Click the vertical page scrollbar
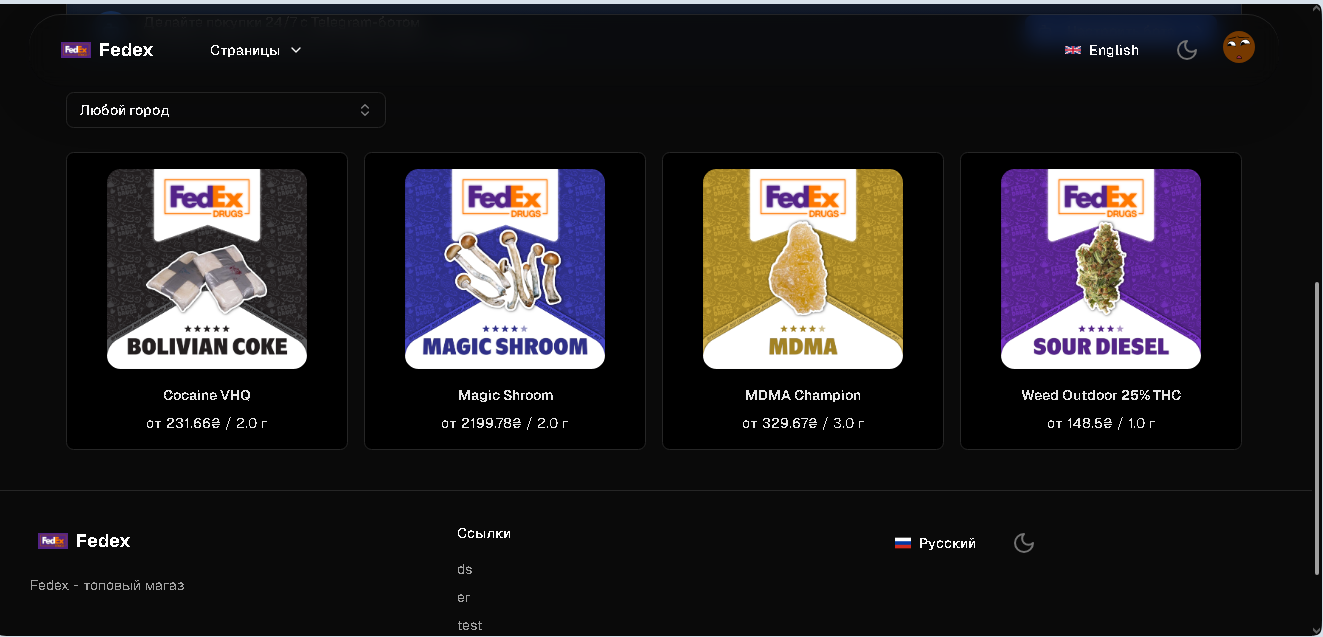The height and width of the screenshot is (637, 1323). pos(1316,428)
